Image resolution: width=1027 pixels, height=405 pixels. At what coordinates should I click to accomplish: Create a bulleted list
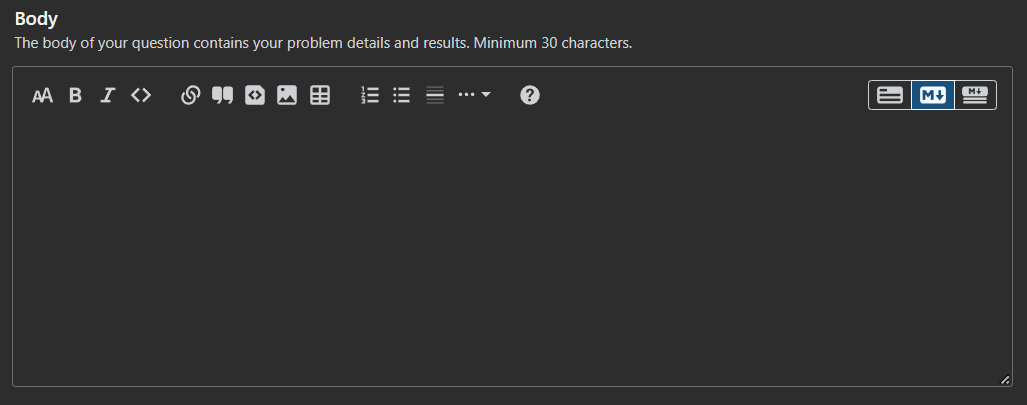click(402, 96)
